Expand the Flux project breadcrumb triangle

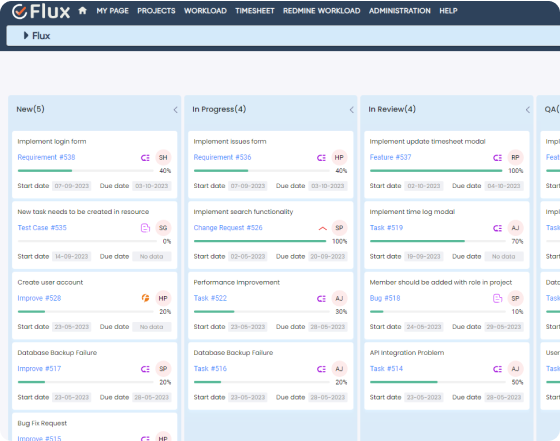point(26,35)
